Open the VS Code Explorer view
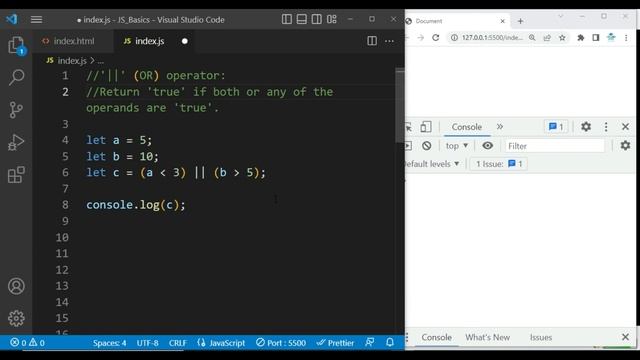The image size is (640, 360). (16, 45)
